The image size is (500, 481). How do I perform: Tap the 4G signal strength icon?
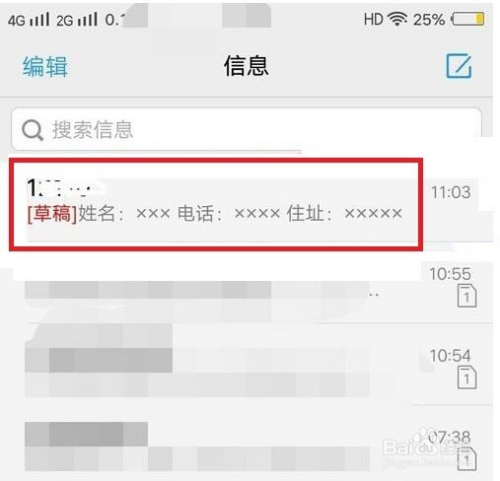coord(29,20)
